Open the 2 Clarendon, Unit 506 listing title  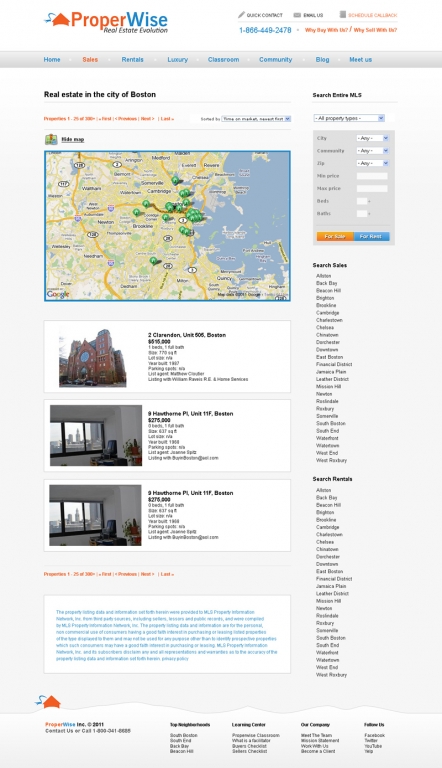point(187,335)
